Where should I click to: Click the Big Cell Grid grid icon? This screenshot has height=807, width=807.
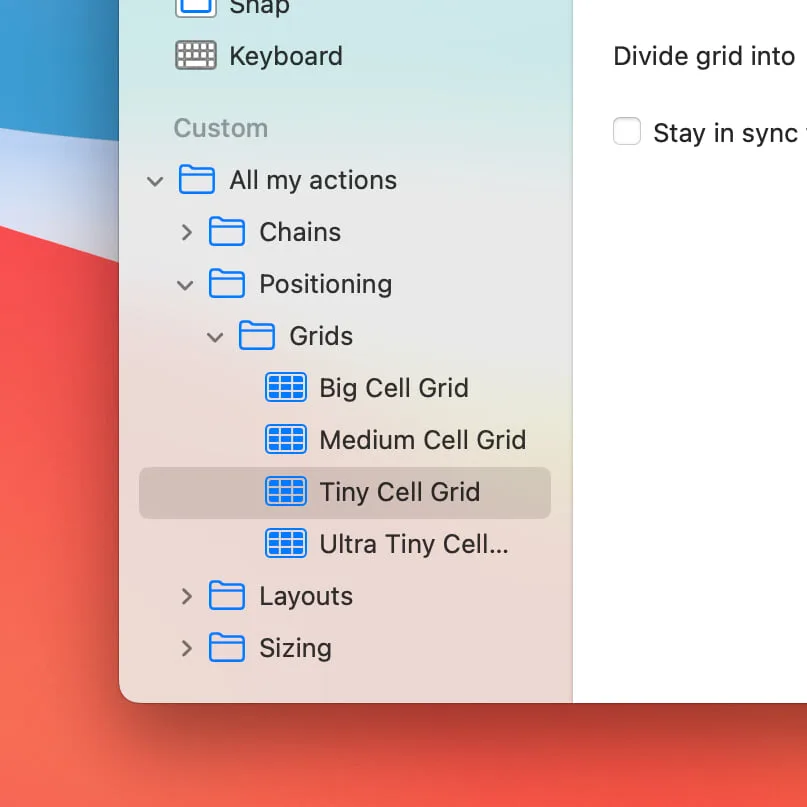pyautogui.click(x=286, y=387)
